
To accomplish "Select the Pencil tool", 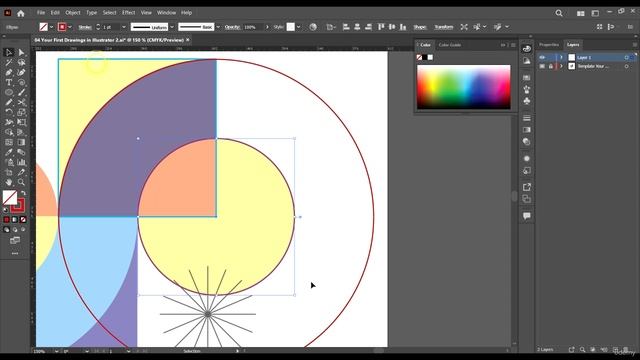I will click(x=9, y=102).
